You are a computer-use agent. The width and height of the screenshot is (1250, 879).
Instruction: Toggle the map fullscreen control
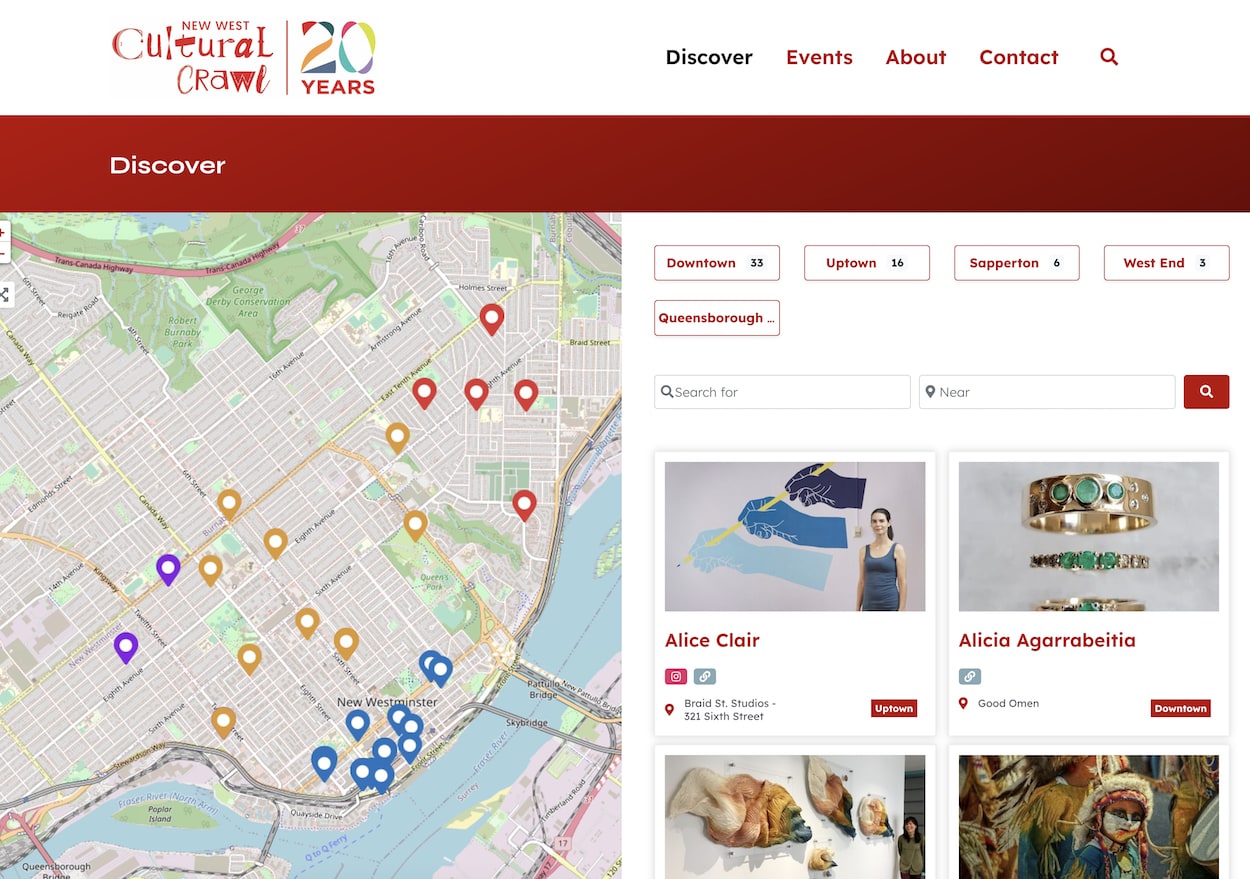(x=4, y=295)
